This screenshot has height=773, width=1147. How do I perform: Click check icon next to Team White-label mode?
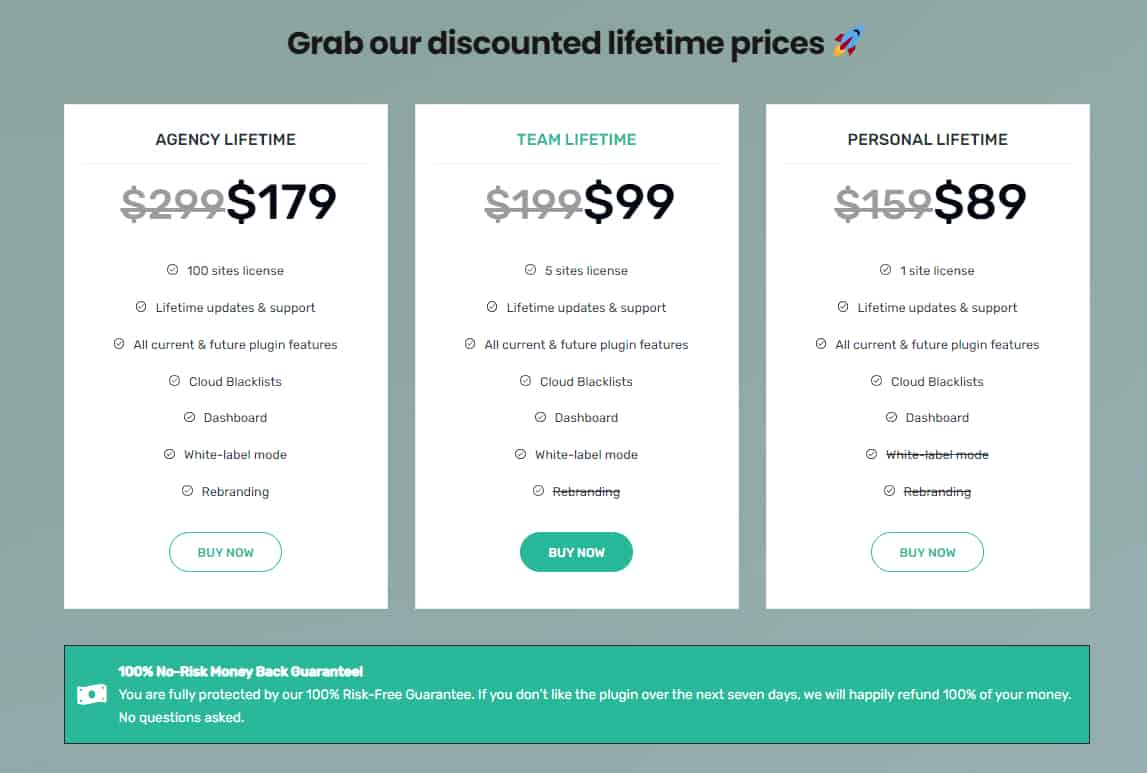(x=520, y=454)
